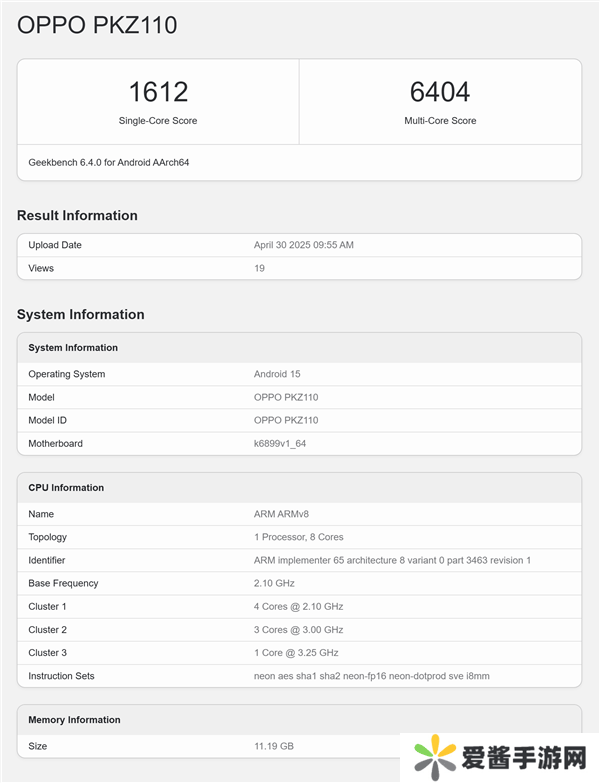
Task: Click the Instruction Sets value list
Action: point(371,676)
